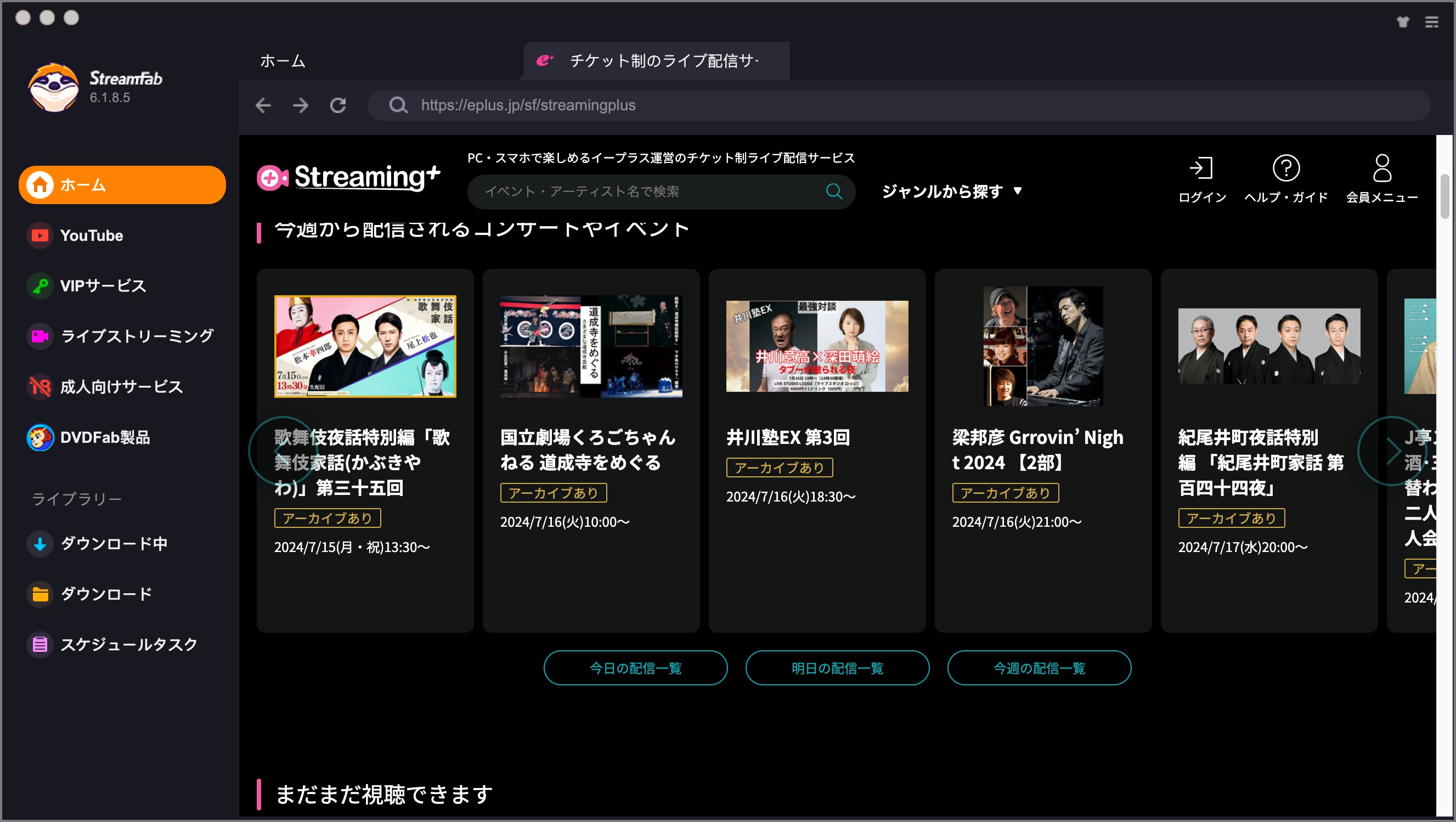This screenshot has height=822, width=1456.
Task: Click the partially visible J亭 event card
Action: (1412, 451)
